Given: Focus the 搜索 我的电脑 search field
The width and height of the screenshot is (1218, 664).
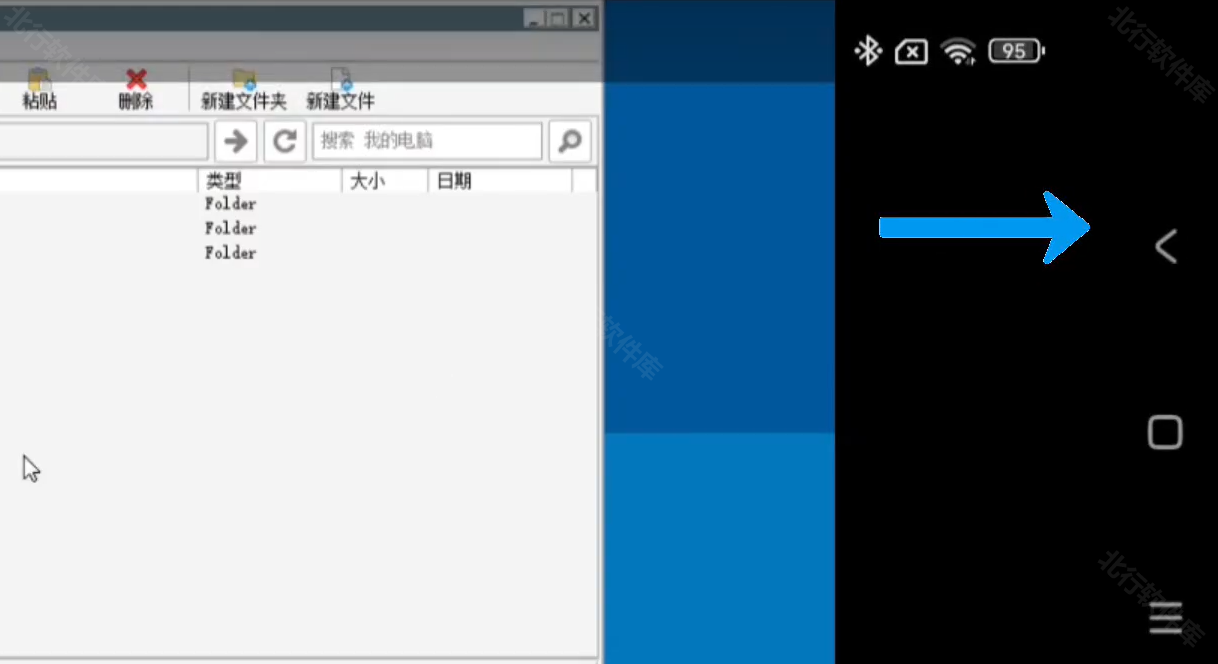Looking at the screenshot, I should 427,141.
